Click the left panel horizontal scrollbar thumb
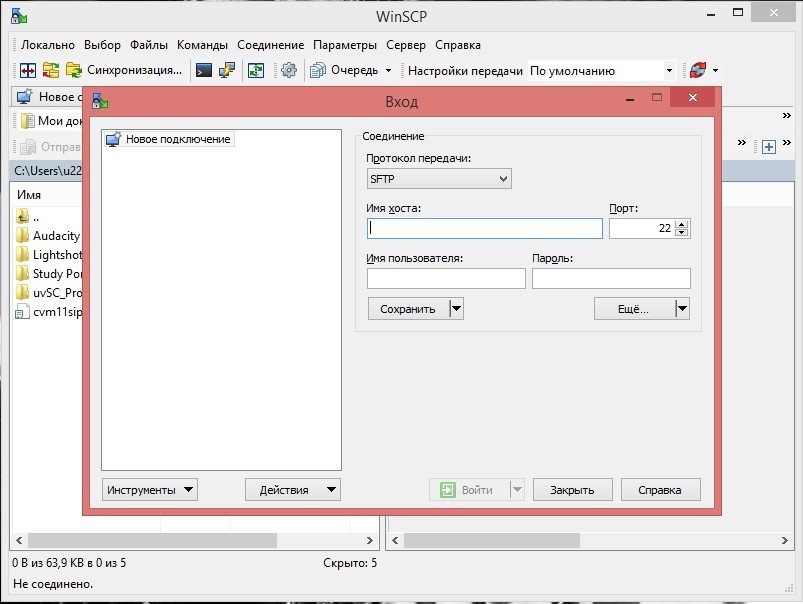Screen dimensions: 803x604 point(153,540)
